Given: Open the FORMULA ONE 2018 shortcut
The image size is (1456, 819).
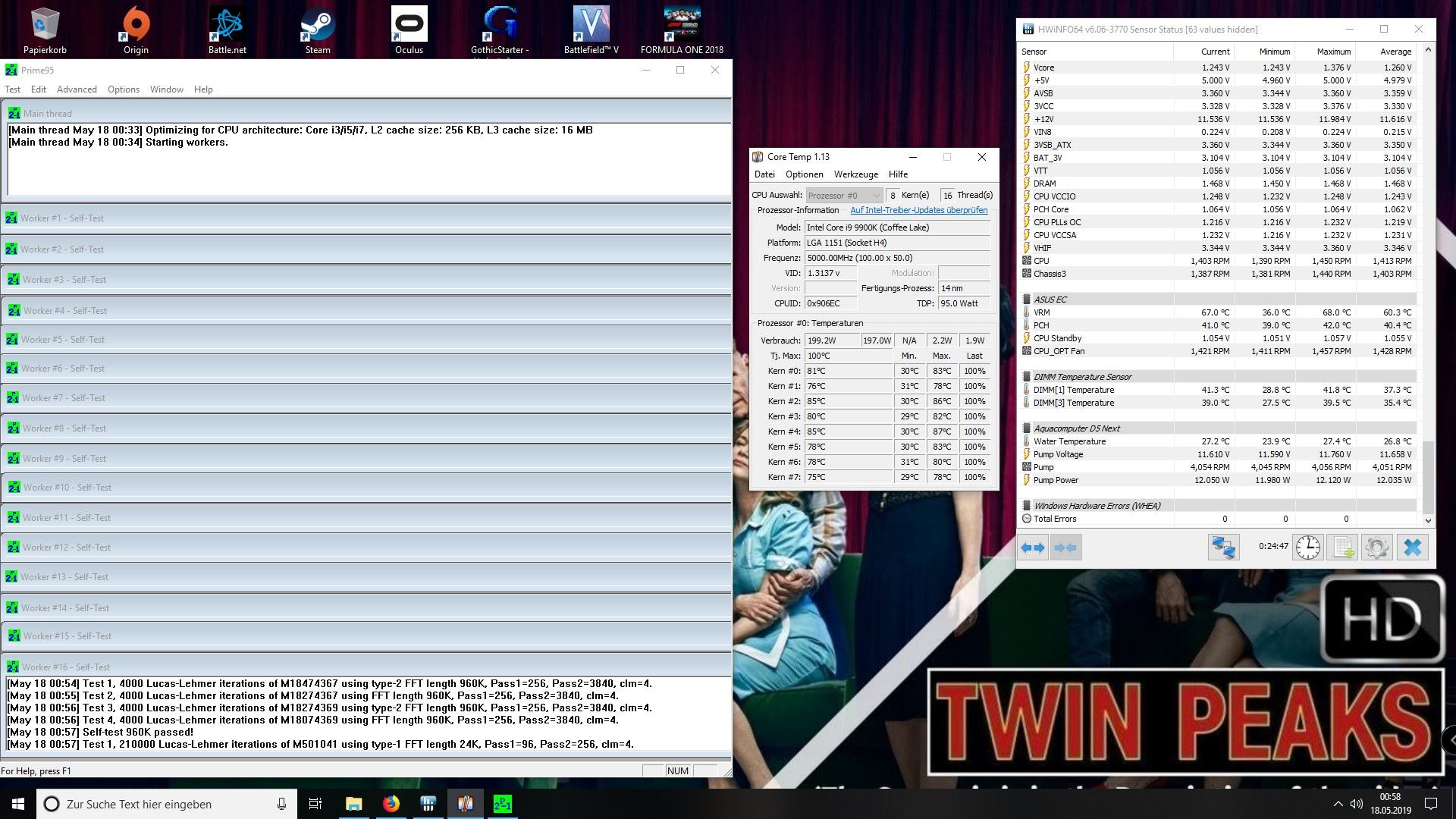Looking at the screenshot, I should point(682,30).
